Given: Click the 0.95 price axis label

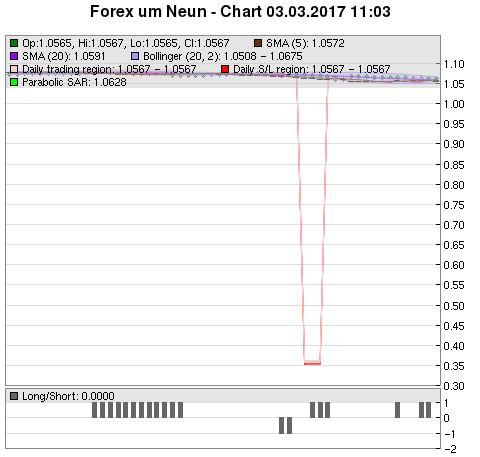Looking at the screenshot, I should pos(454,124).
